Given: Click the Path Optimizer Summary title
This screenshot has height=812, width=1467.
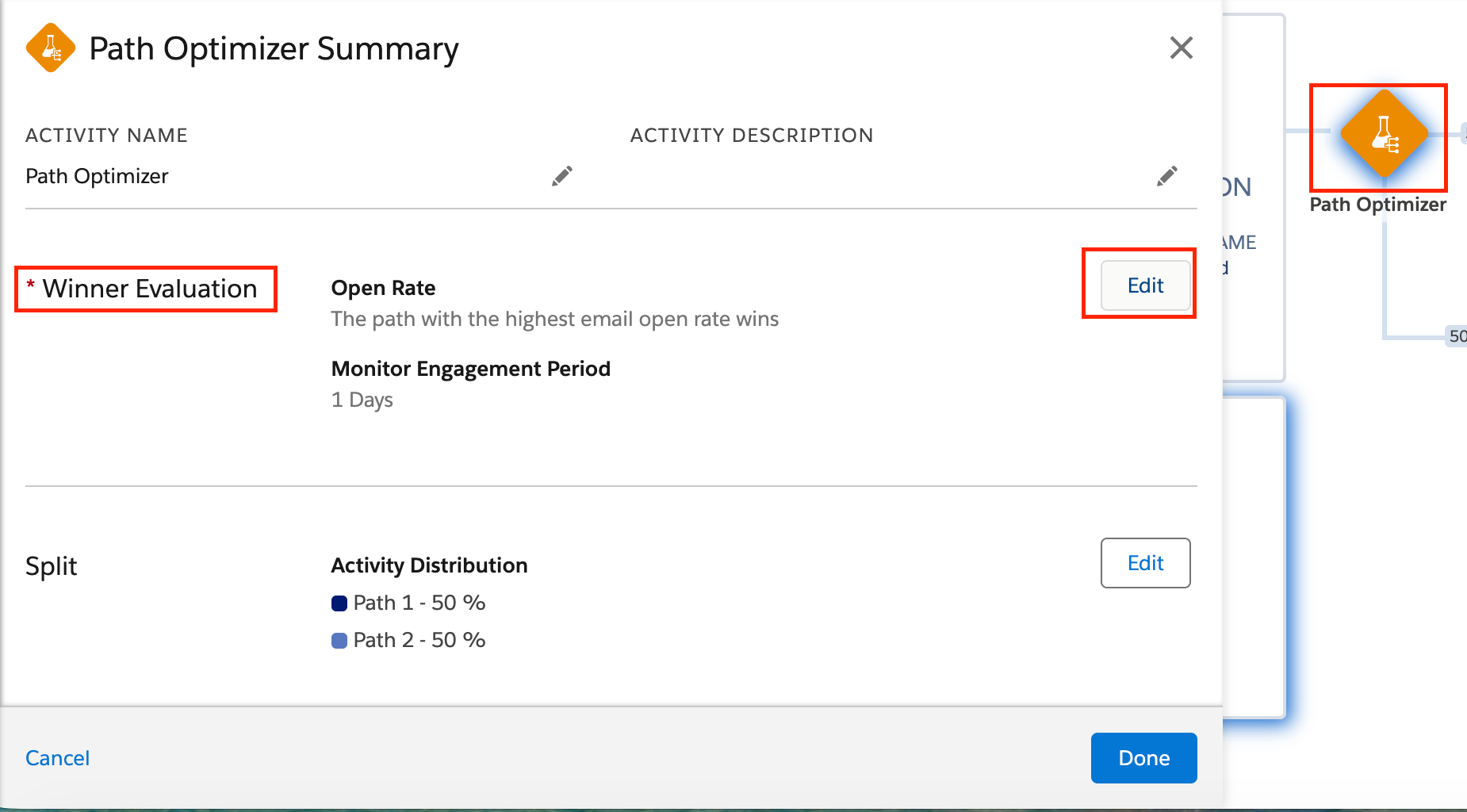Looking at the screenshot, I should pyautogui.click(x=274, y=48).
